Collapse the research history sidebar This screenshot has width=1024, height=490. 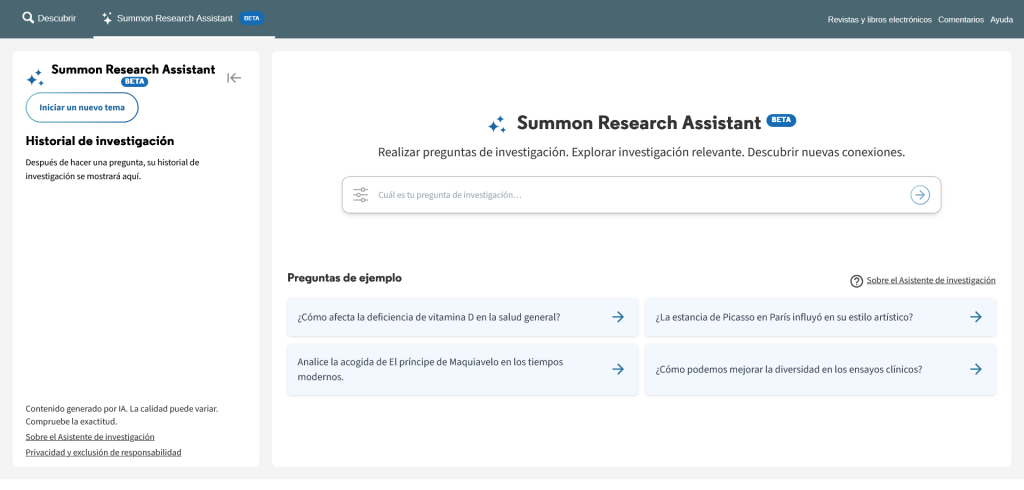pos(234,78)
